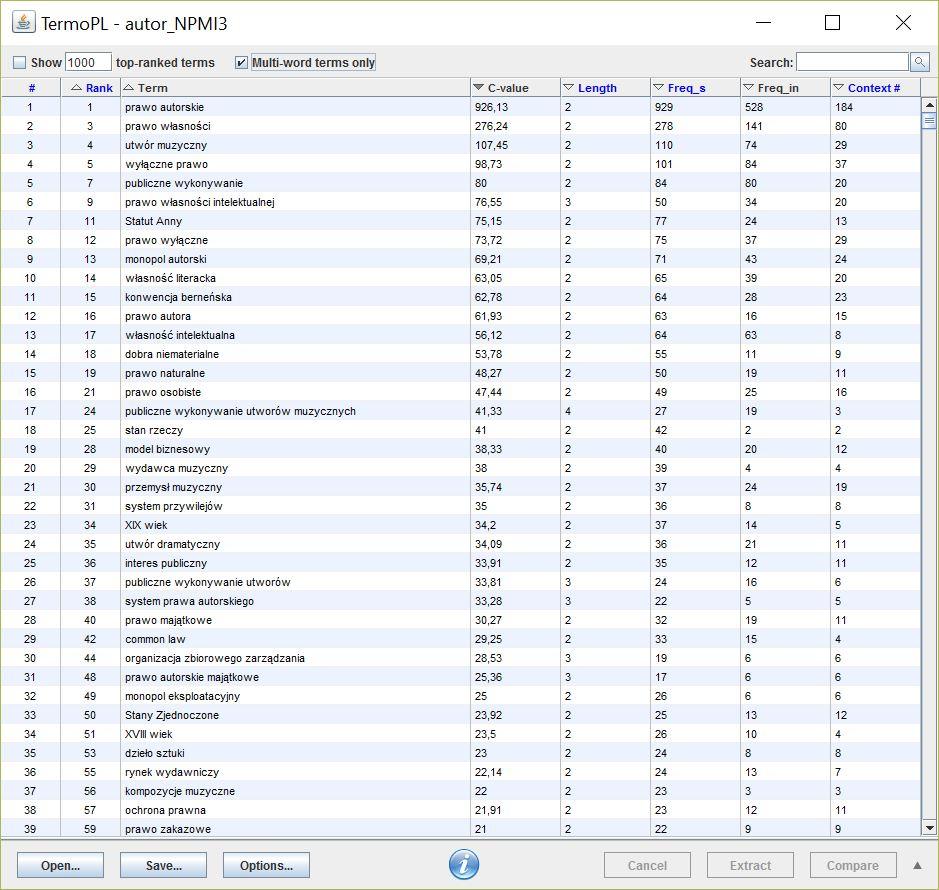
Task: Select the term 'Statut Anny'
Action: 153,221
